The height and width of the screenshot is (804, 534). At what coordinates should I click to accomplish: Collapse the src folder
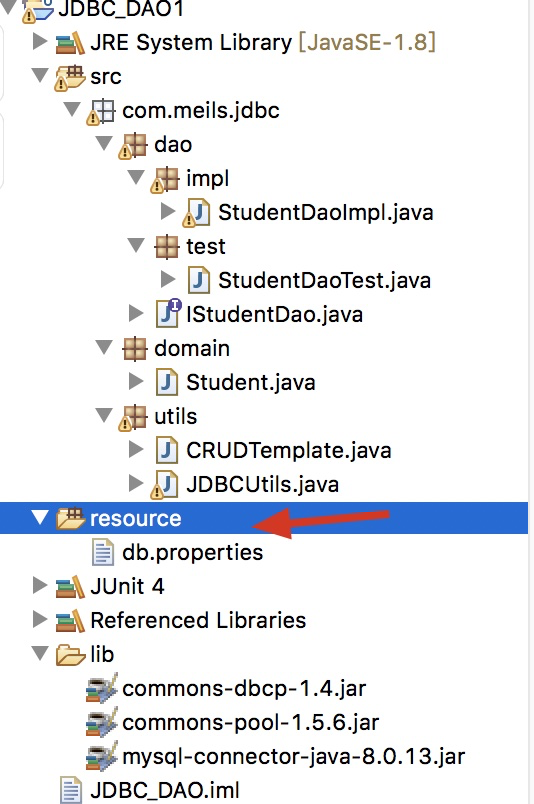pos(39,75)
